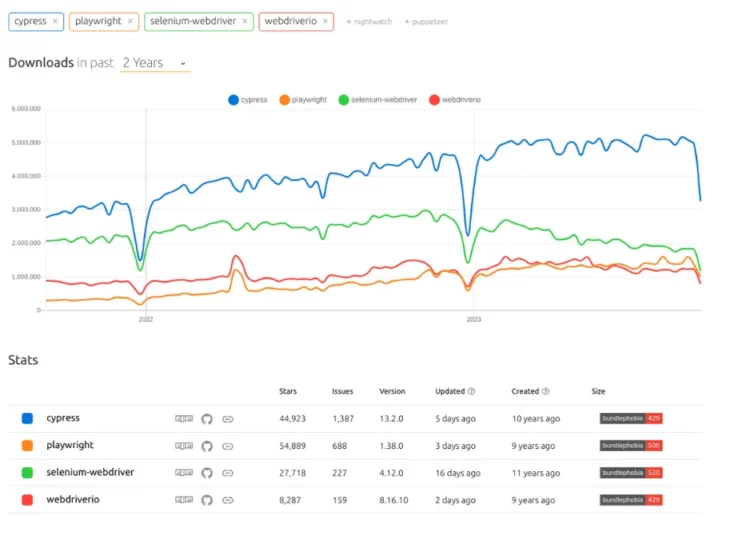750x536 pixels.
Task: Remove playwright tag with its x
Action: pos(130,22)
